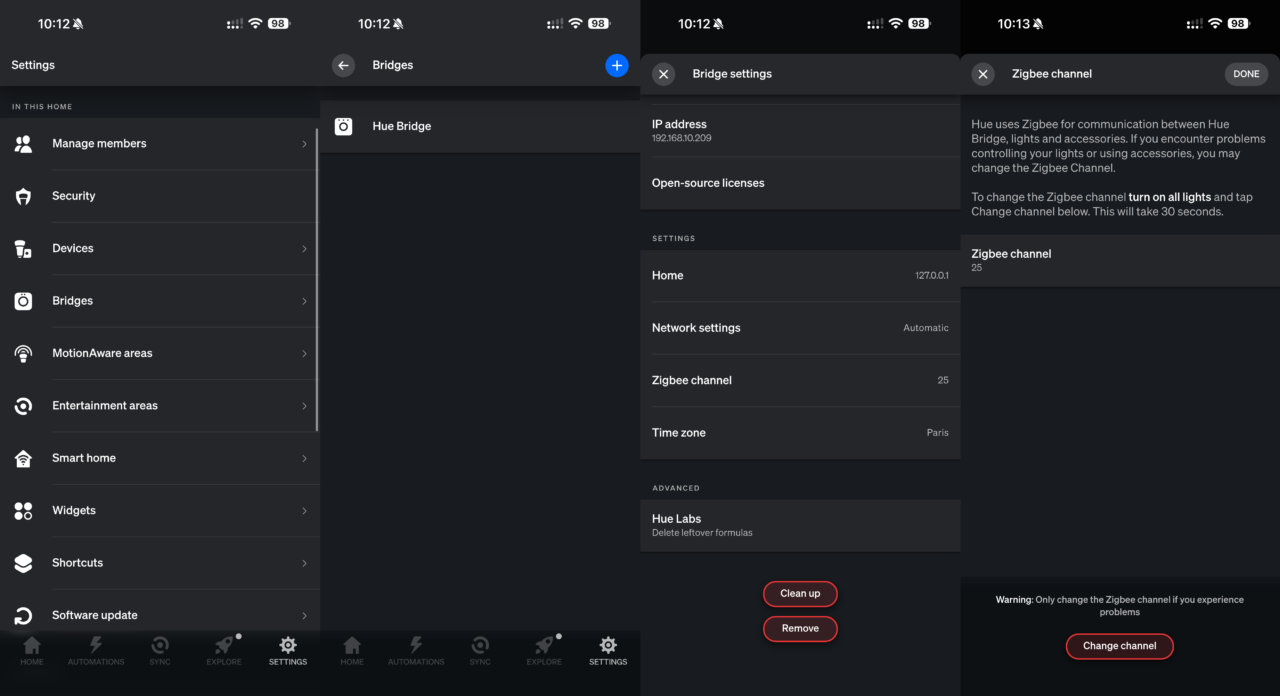Open Zigbee channel row in Bridge settings
The image size is (1280, 696).
[800, 380]
